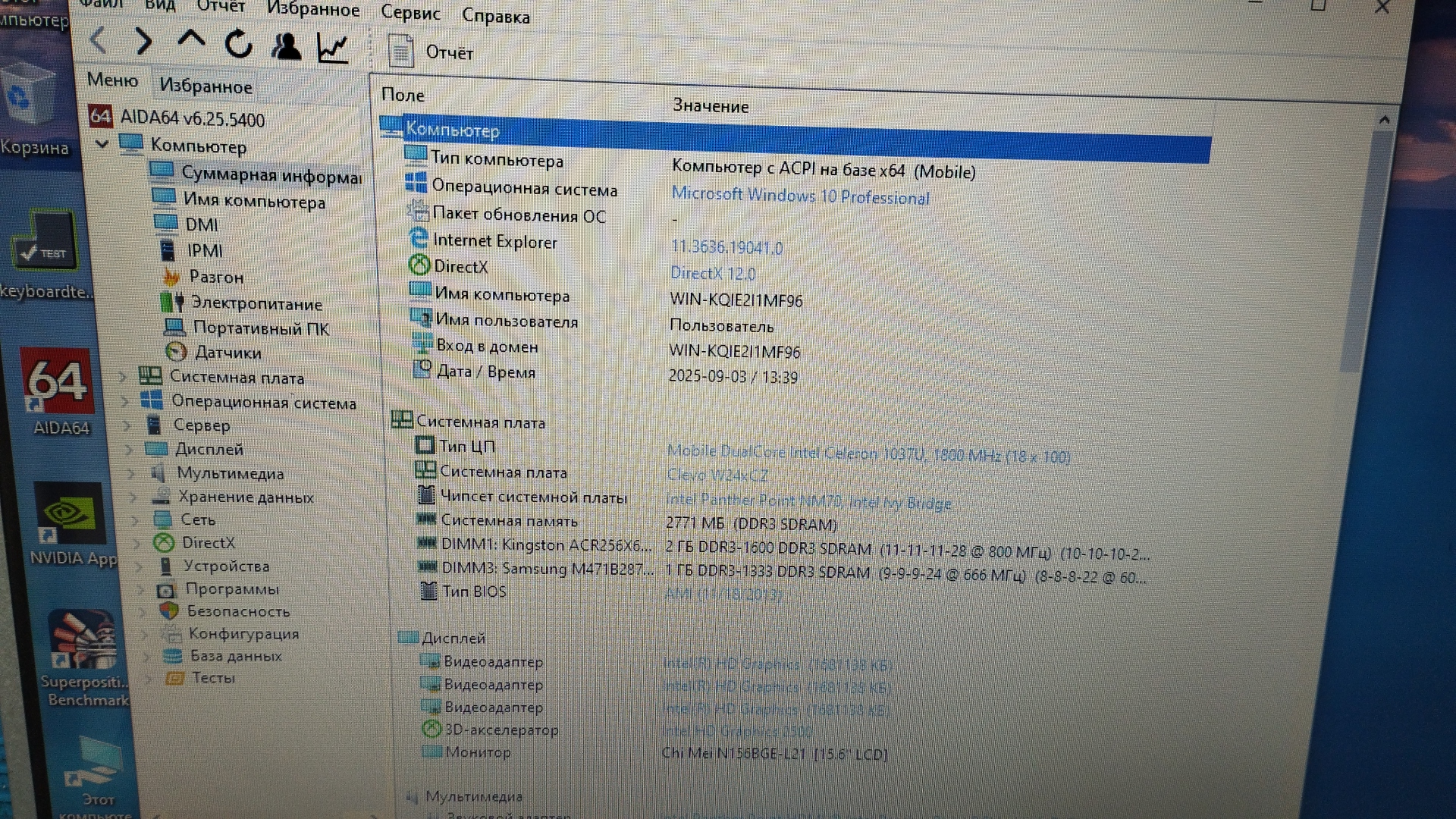Expand the Системная плата tree node

click(x=123, y=376)
